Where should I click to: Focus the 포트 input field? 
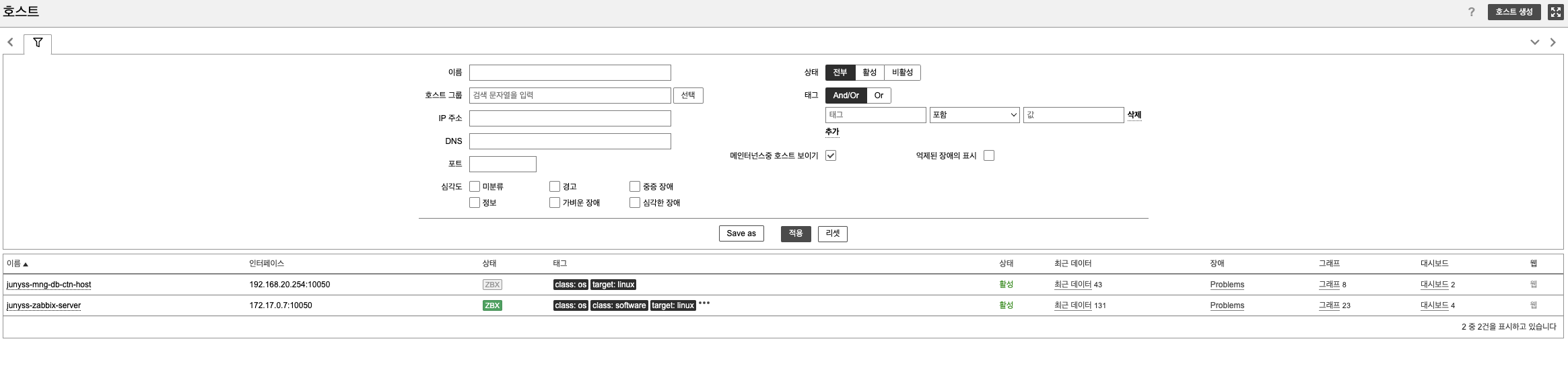point(503,164)
